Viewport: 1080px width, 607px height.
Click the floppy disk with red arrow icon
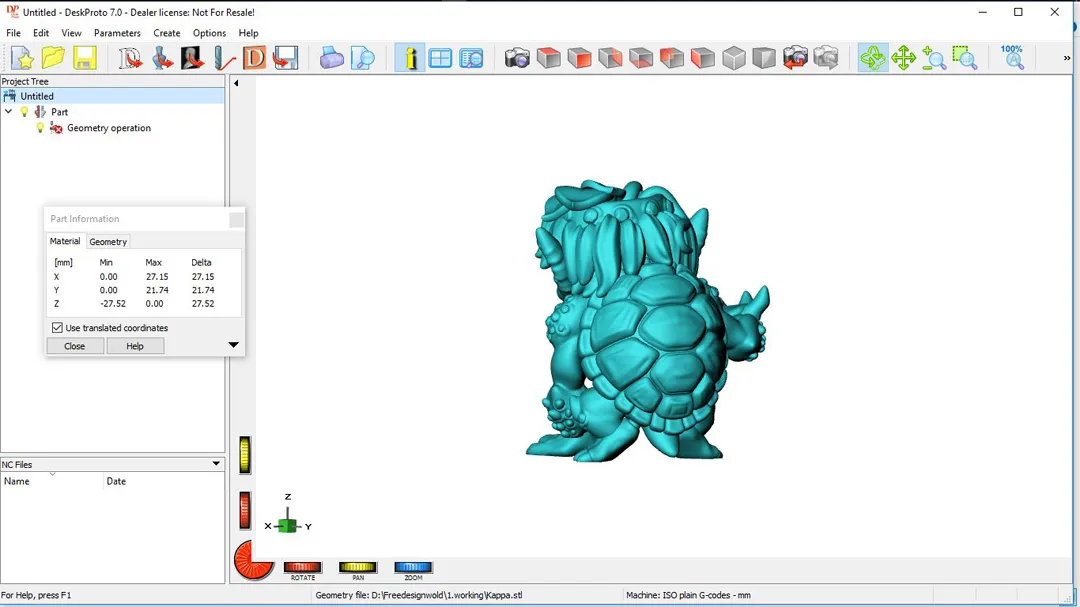coord(285,58)
